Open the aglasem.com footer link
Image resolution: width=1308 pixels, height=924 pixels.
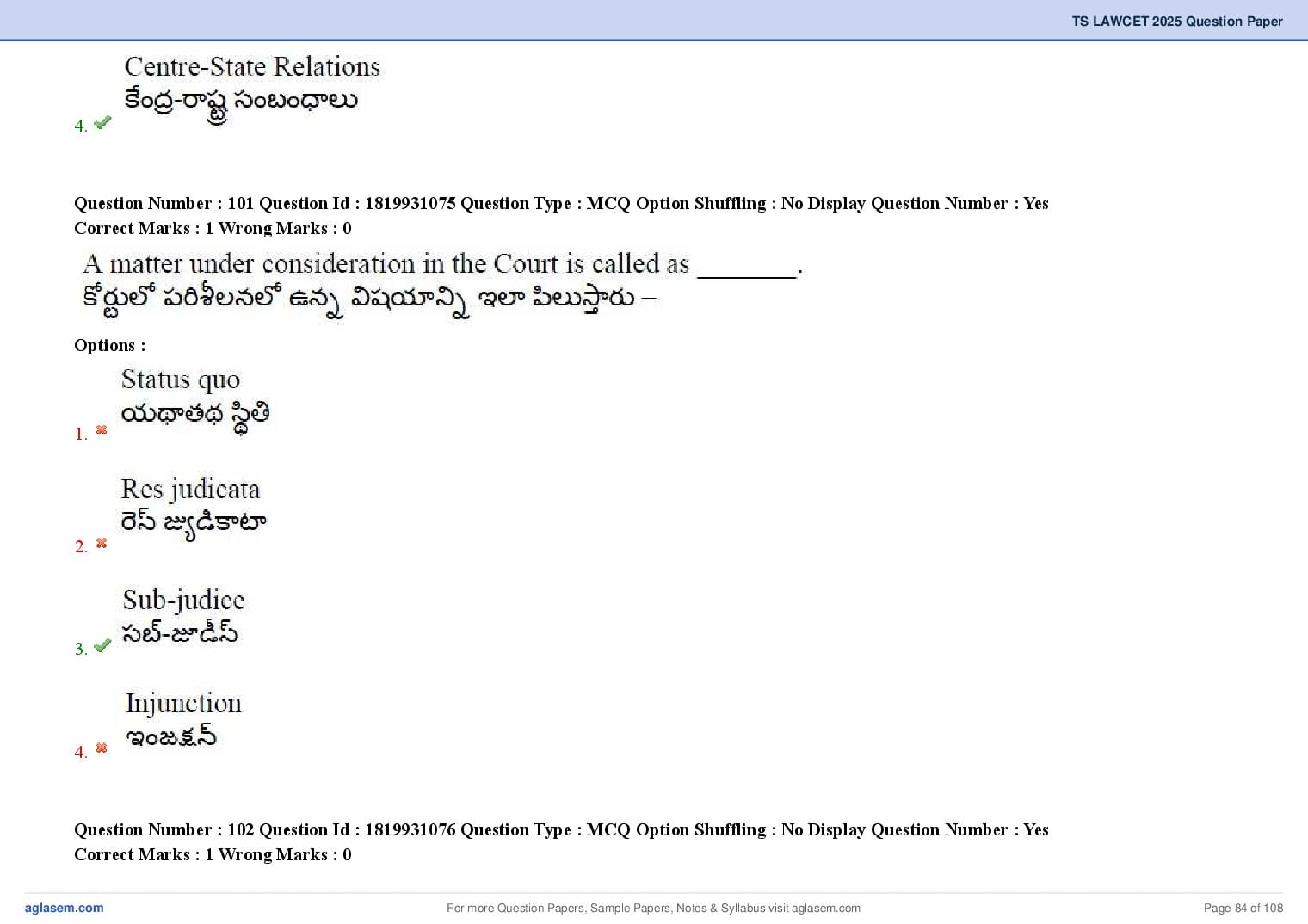pos(65,908)
